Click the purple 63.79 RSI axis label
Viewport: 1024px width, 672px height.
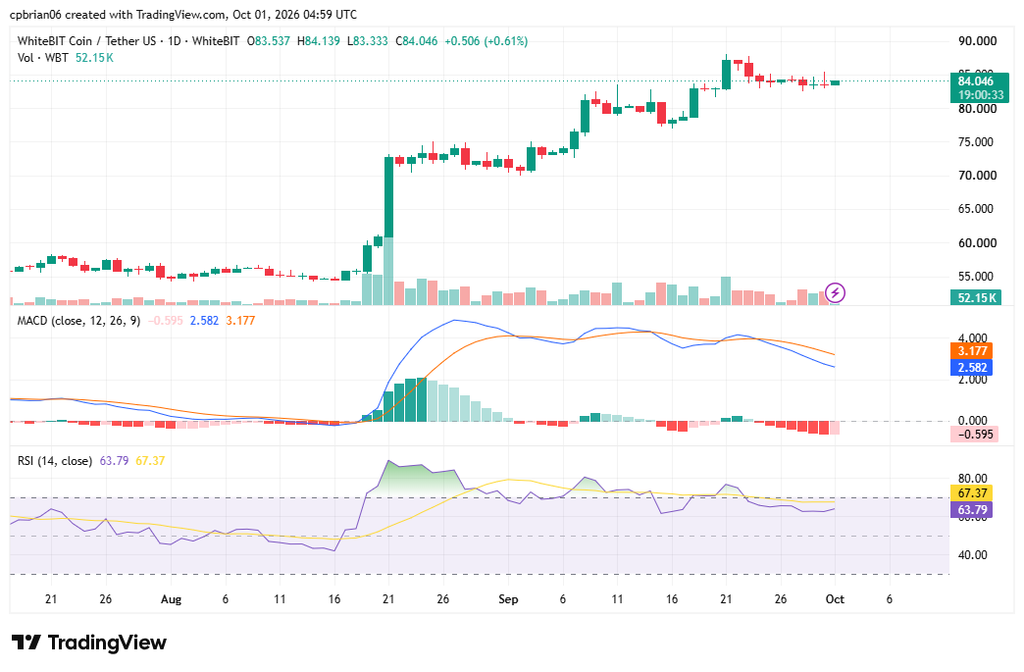972,510
